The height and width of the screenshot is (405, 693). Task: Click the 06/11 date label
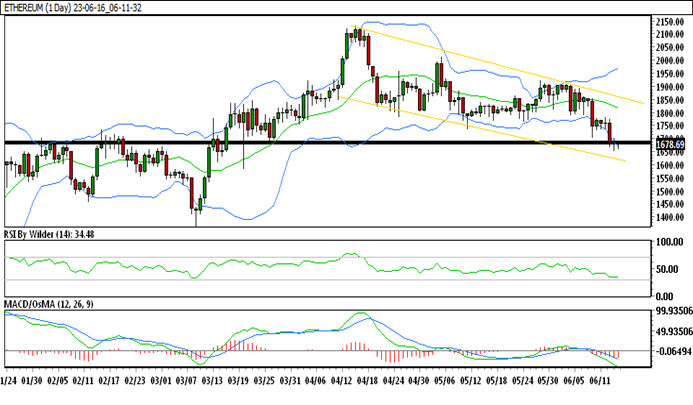(x=600, y=381)
